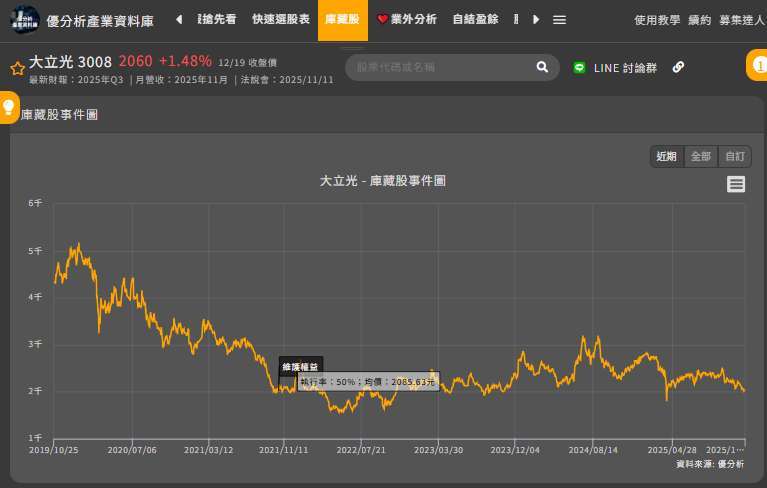Image resolution: width=767 pixels, height=488 pixels.
Task: Open the chart export context menu
Action: tap(736, 184)
